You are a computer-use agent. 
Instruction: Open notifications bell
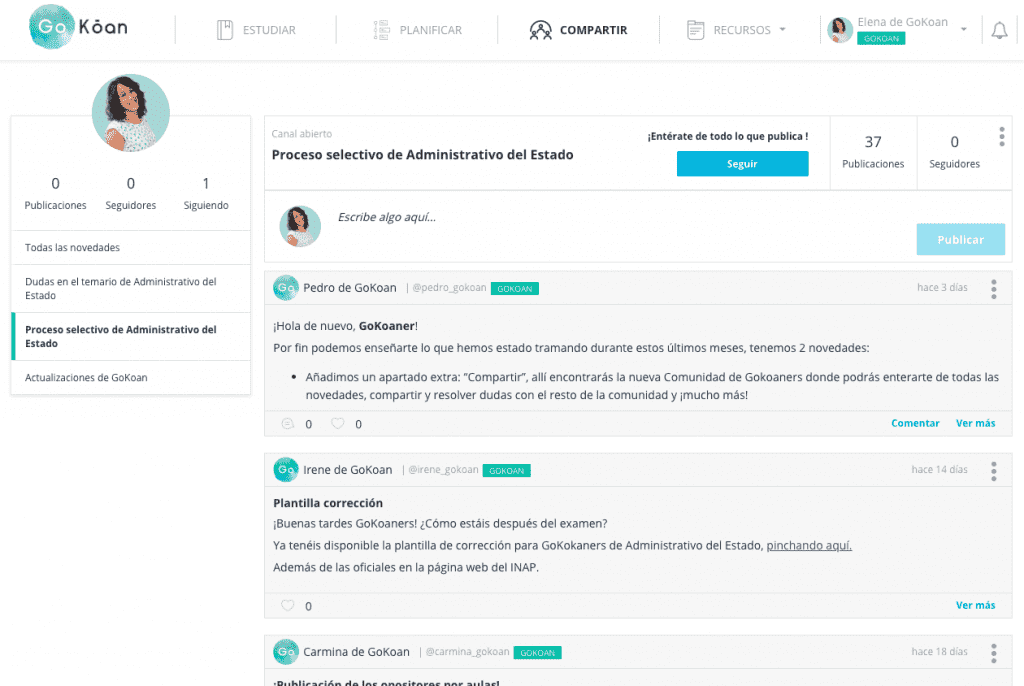(999, 30)
